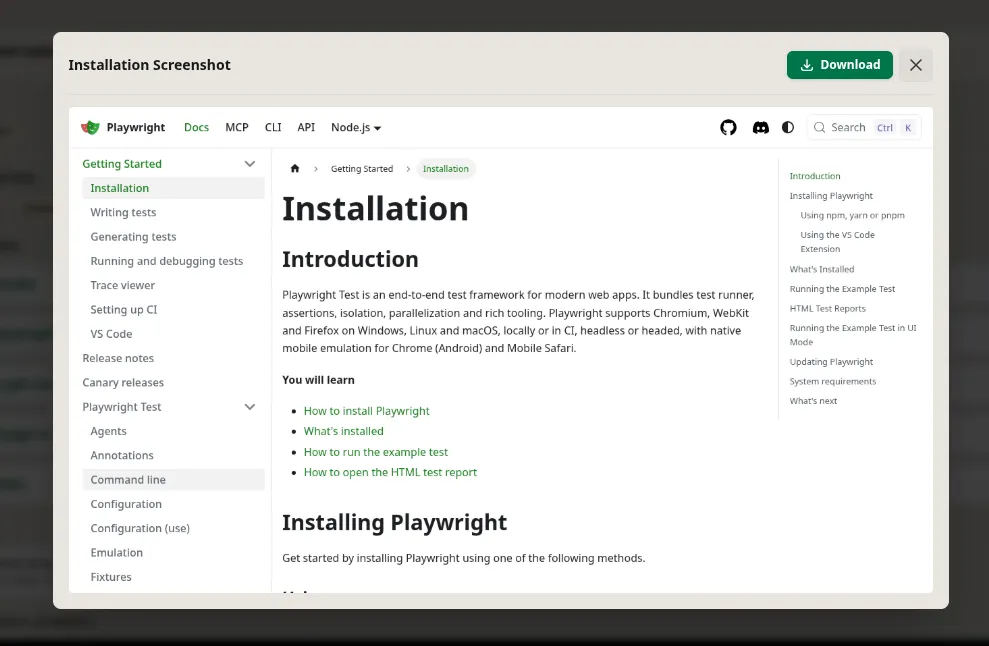Jump to What's Installed in contents
The image size is (989, 646).
click(822, 269)
